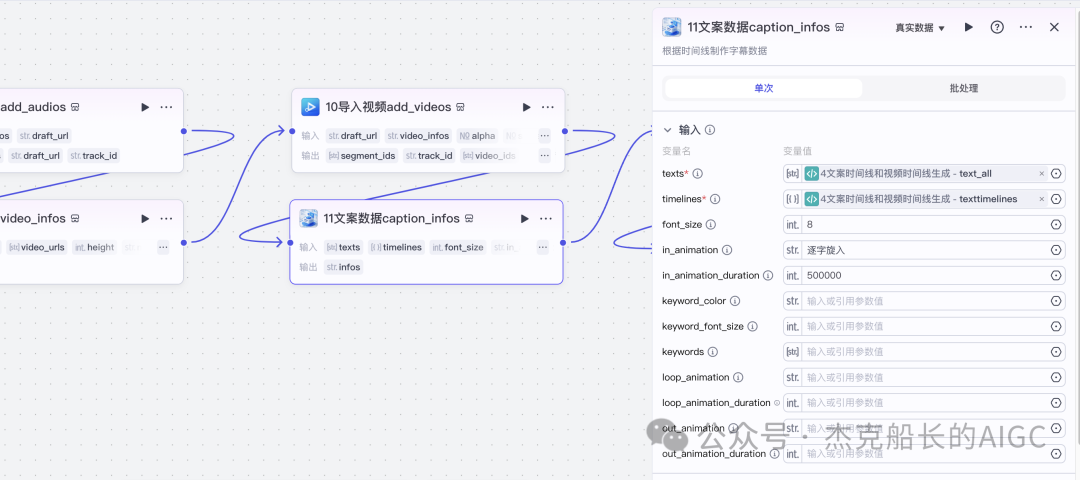Image resolution: width=1080 pixels, height=480 pixels.
Task: Collapse the 输入 section
Action: [x=667, y=129]
